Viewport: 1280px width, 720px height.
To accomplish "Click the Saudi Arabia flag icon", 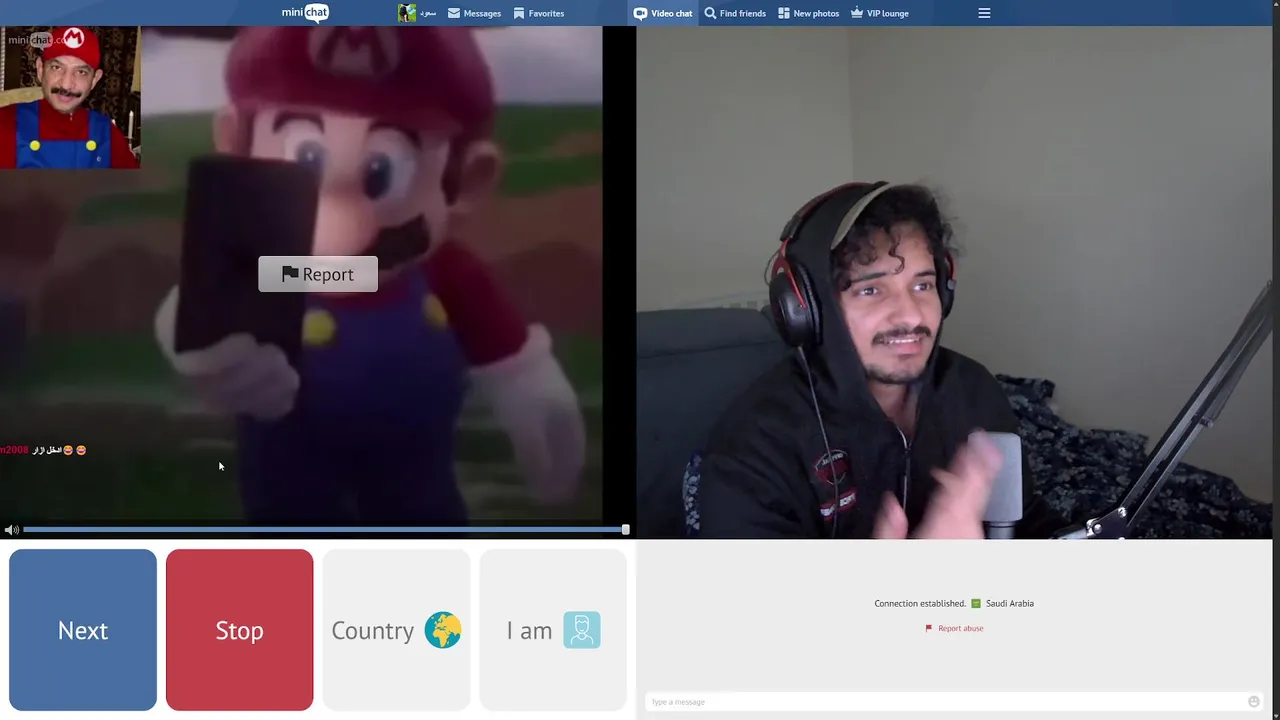I will pos(976,603).
